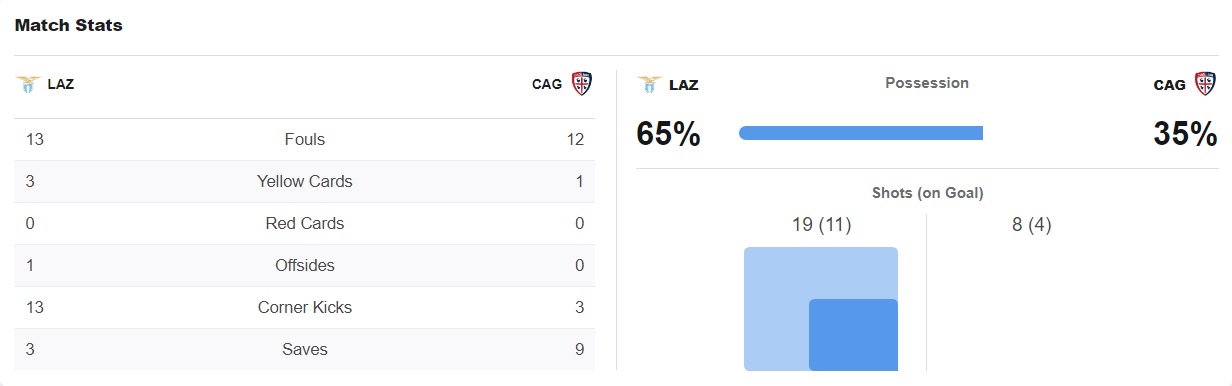Select the Yellow Cards row
Viewport: 1232px width, 386px height.
pos(305,182)
